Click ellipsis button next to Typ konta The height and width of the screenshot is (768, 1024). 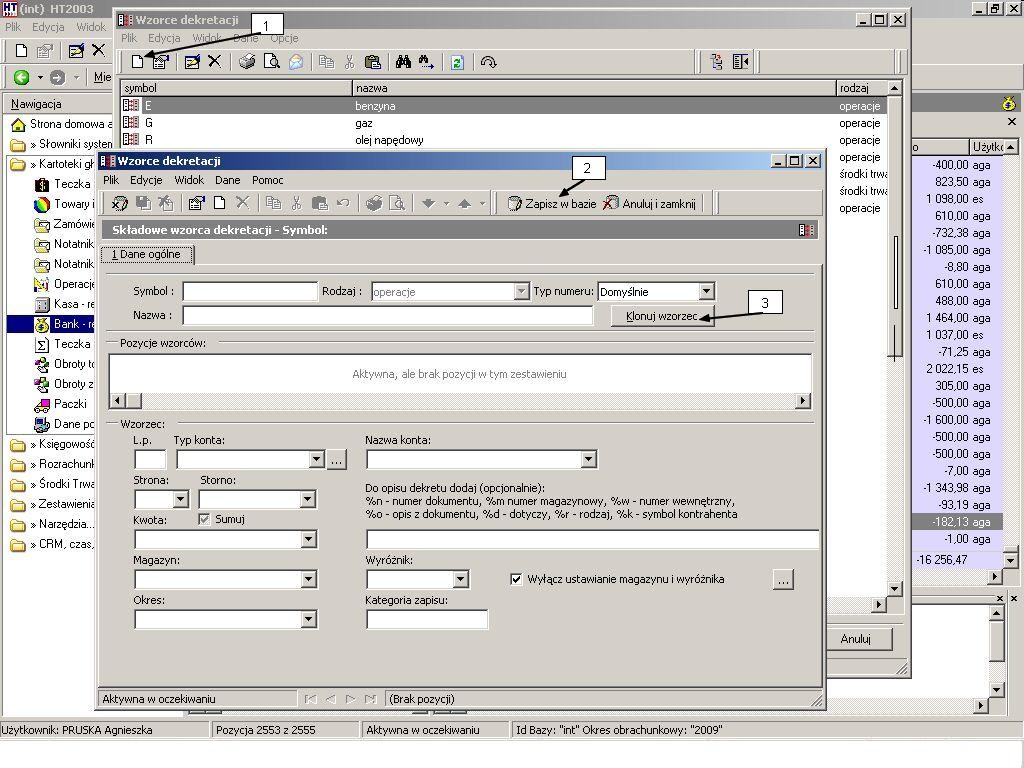pyautogui.click(x=336, y=459)
